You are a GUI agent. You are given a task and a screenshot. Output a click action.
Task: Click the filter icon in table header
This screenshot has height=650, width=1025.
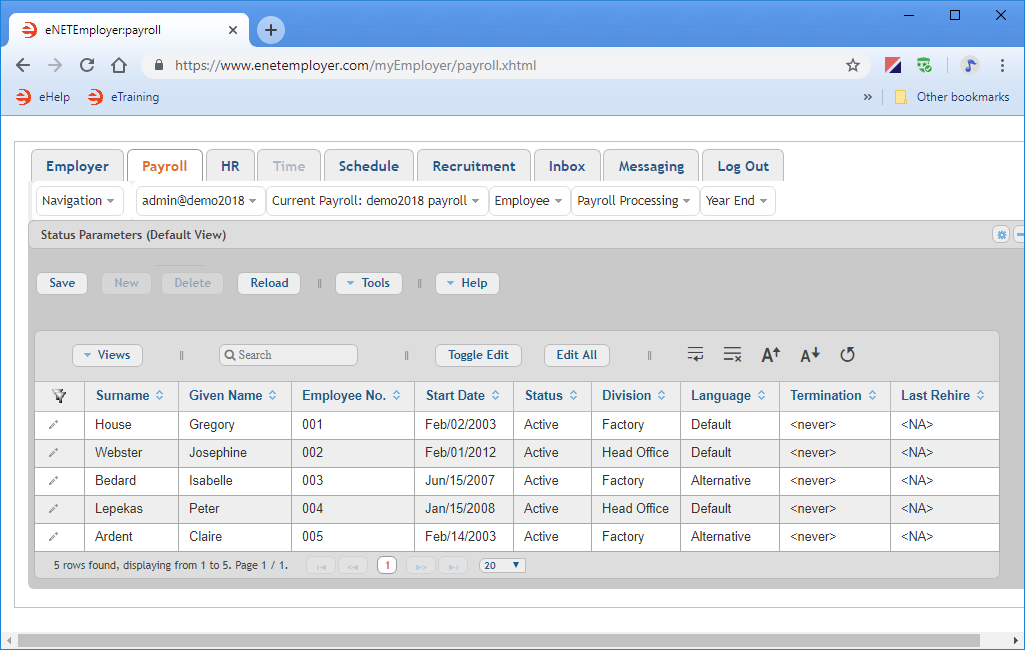point(59,396)
